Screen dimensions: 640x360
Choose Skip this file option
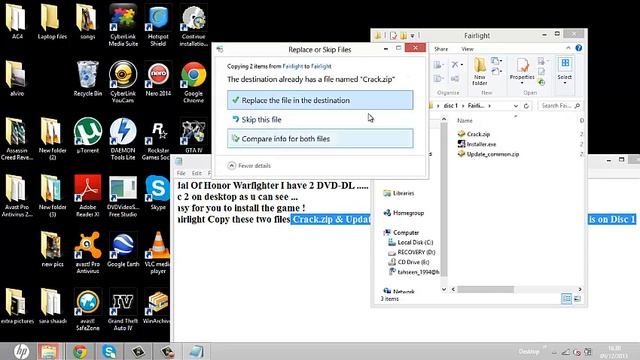point(320,120)
